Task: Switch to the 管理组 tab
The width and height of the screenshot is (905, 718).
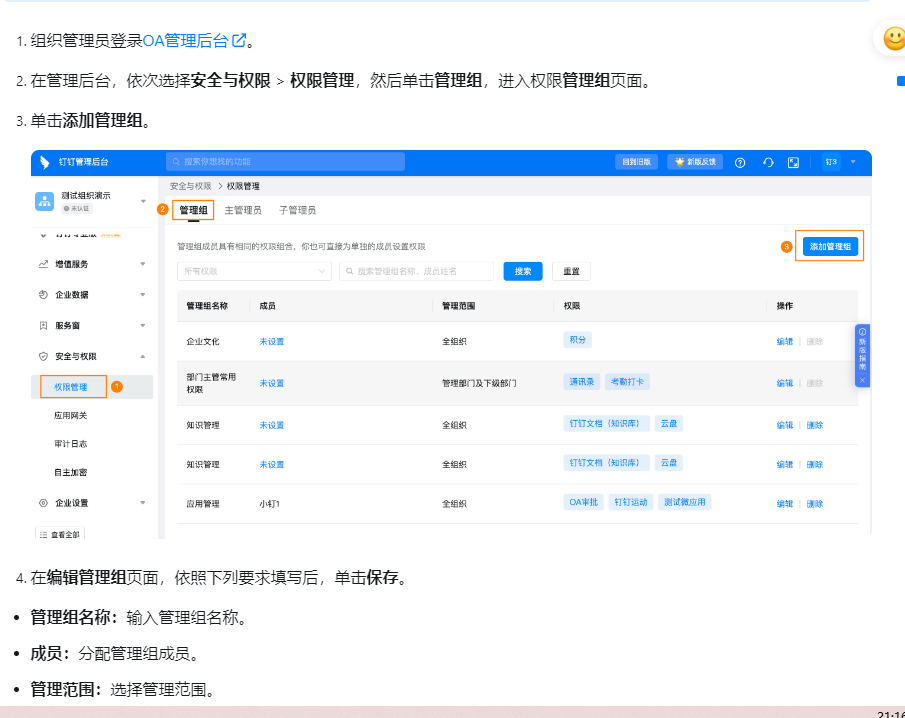Action: click(x=193, y=210)
